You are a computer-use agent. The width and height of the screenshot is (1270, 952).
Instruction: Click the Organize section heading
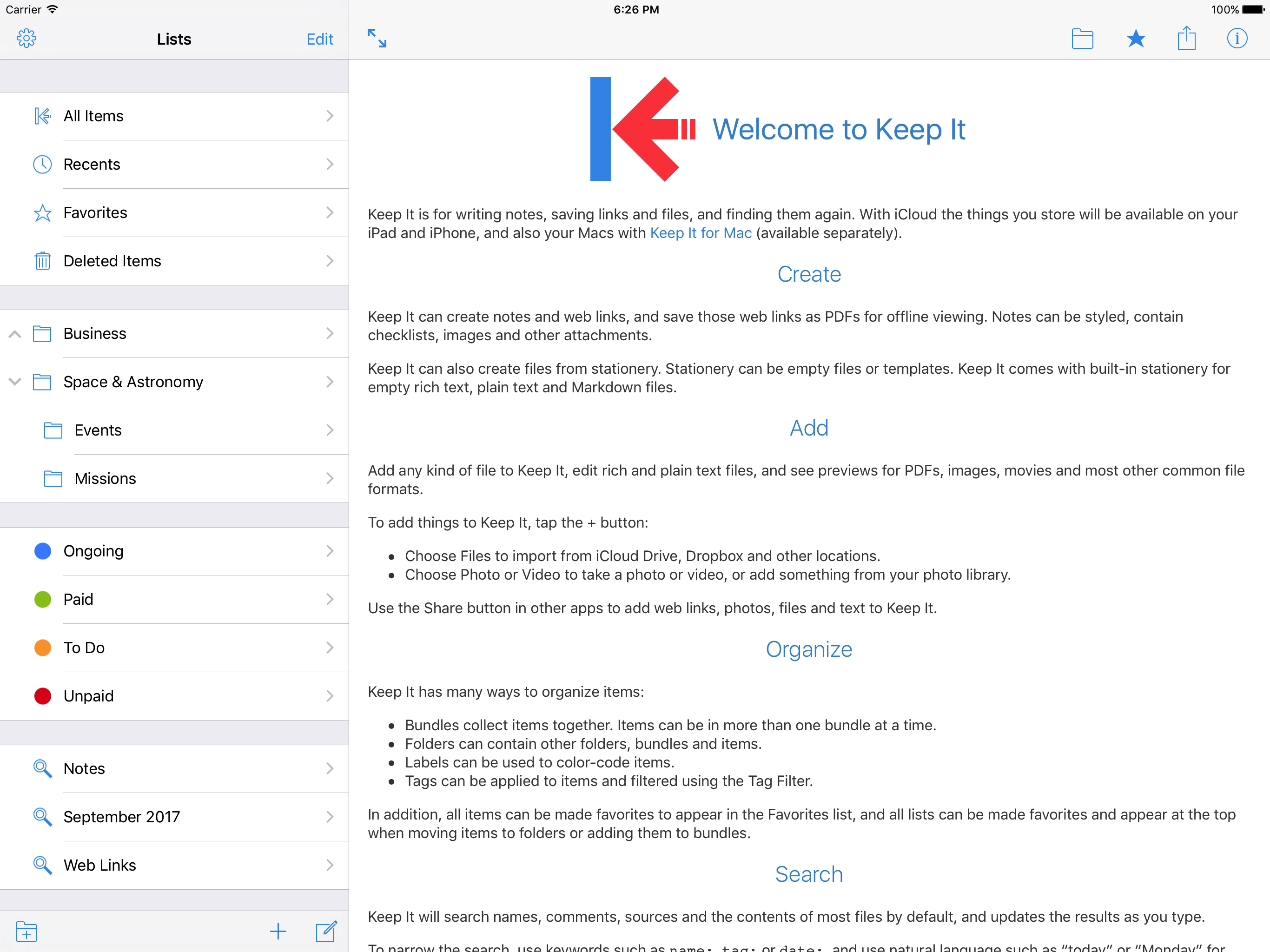[809, 649]
